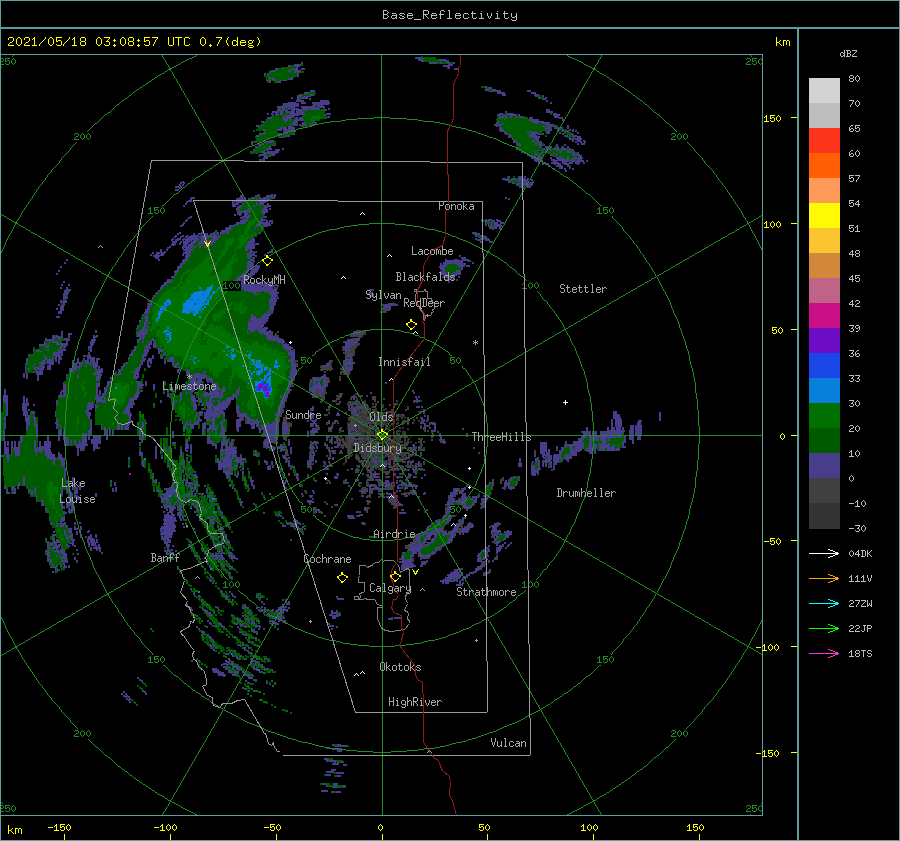Click the Airdrie city label
Screen dimensions: 900x841
[x=394, y=534]
